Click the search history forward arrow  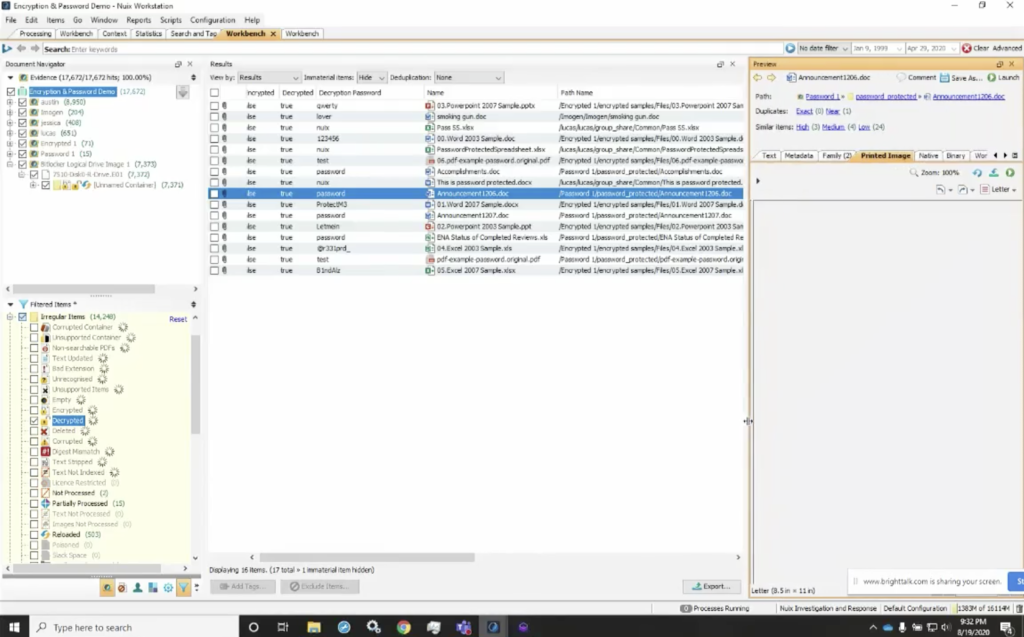click(x=35, y=48)
